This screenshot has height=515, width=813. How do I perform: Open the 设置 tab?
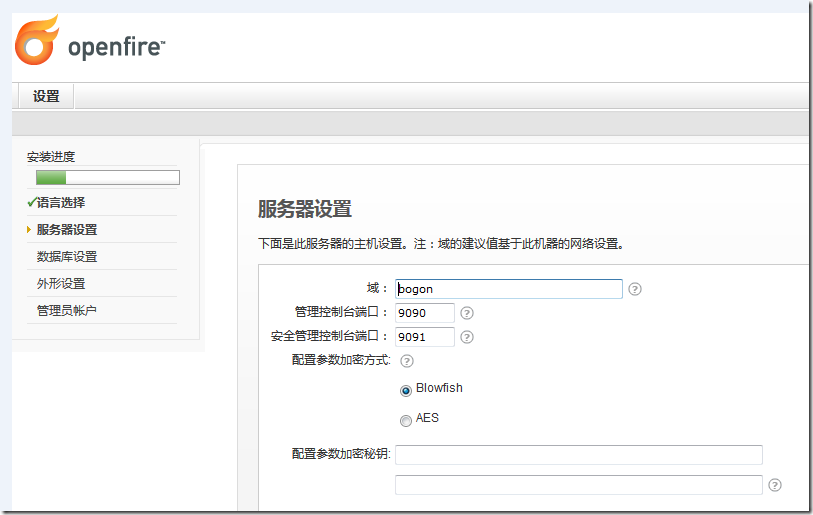click(x=46, y=96)
